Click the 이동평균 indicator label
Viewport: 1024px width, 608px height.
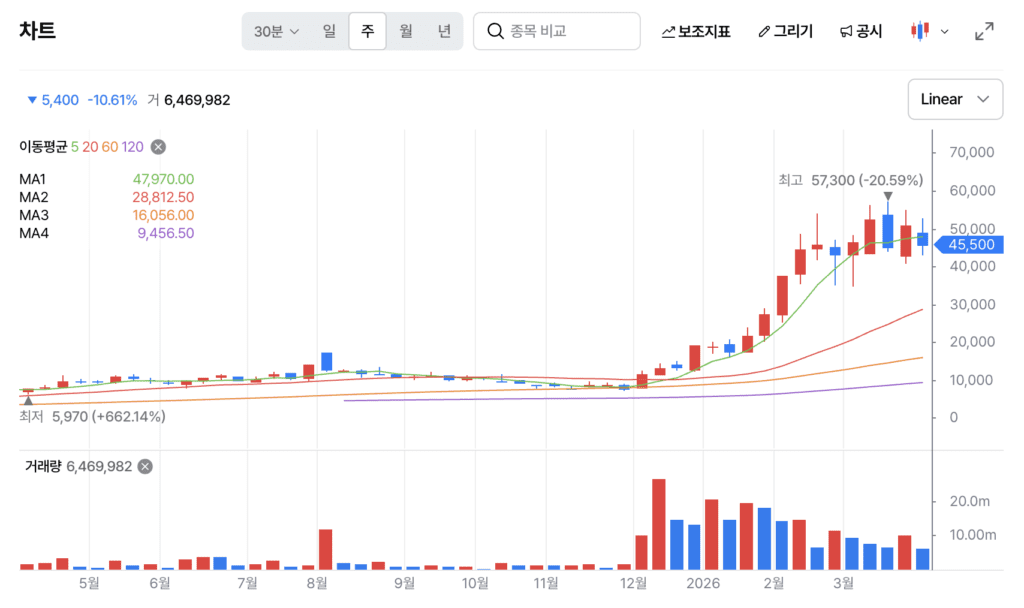42,147
